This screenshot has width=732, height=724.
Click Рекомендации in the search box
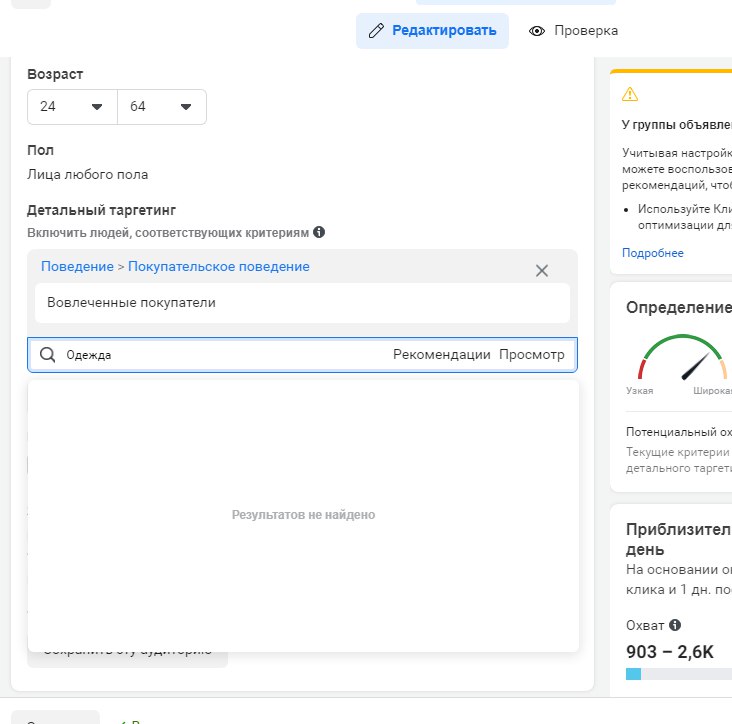coord(442,355)
